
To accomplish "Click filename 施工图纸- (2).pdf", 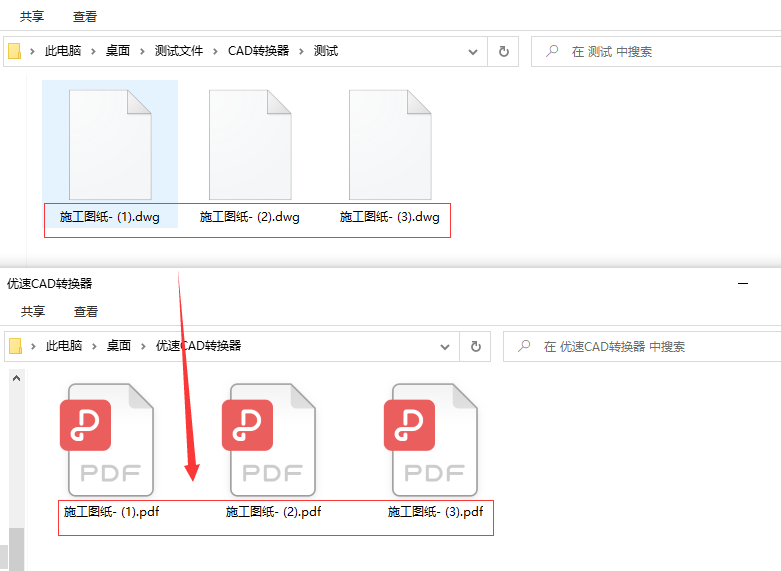I will [273, 512].
